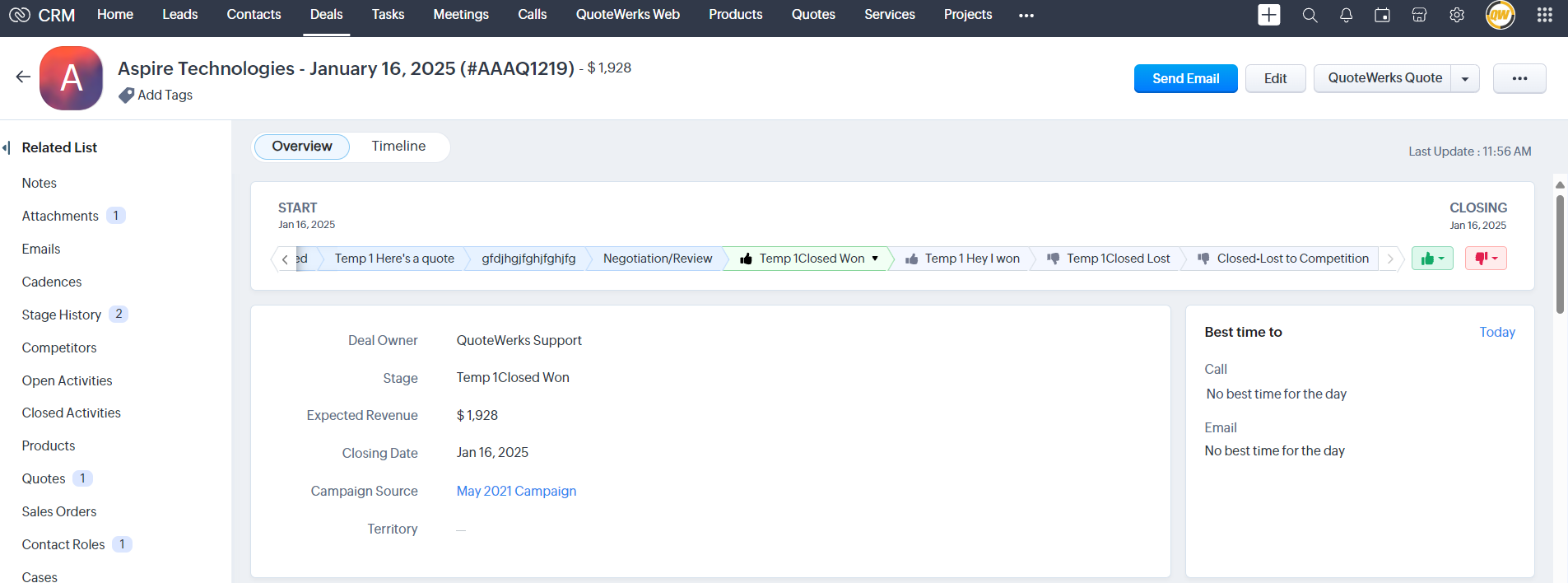This screenshot has height=583, width=1568.
Task: Expand the QuoteWerks Quote dropdown arrow
Action: coord(1465,79)
